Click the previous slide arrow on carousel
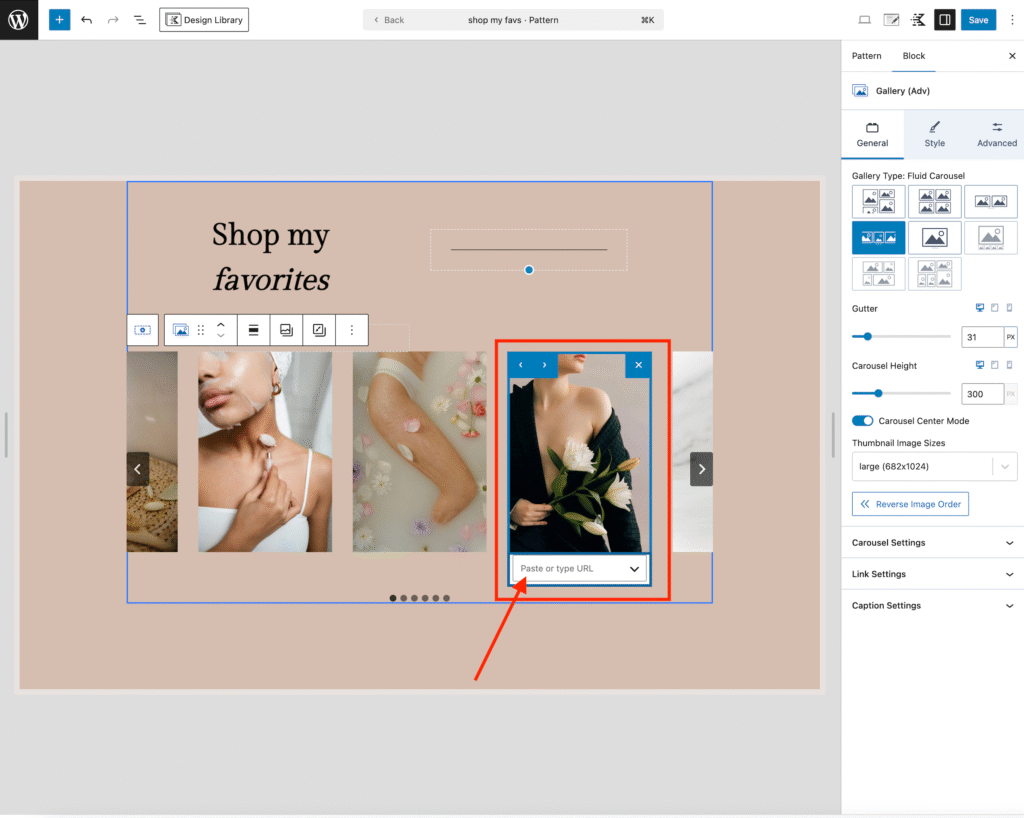1024x818 pixels. coord(138,469)
